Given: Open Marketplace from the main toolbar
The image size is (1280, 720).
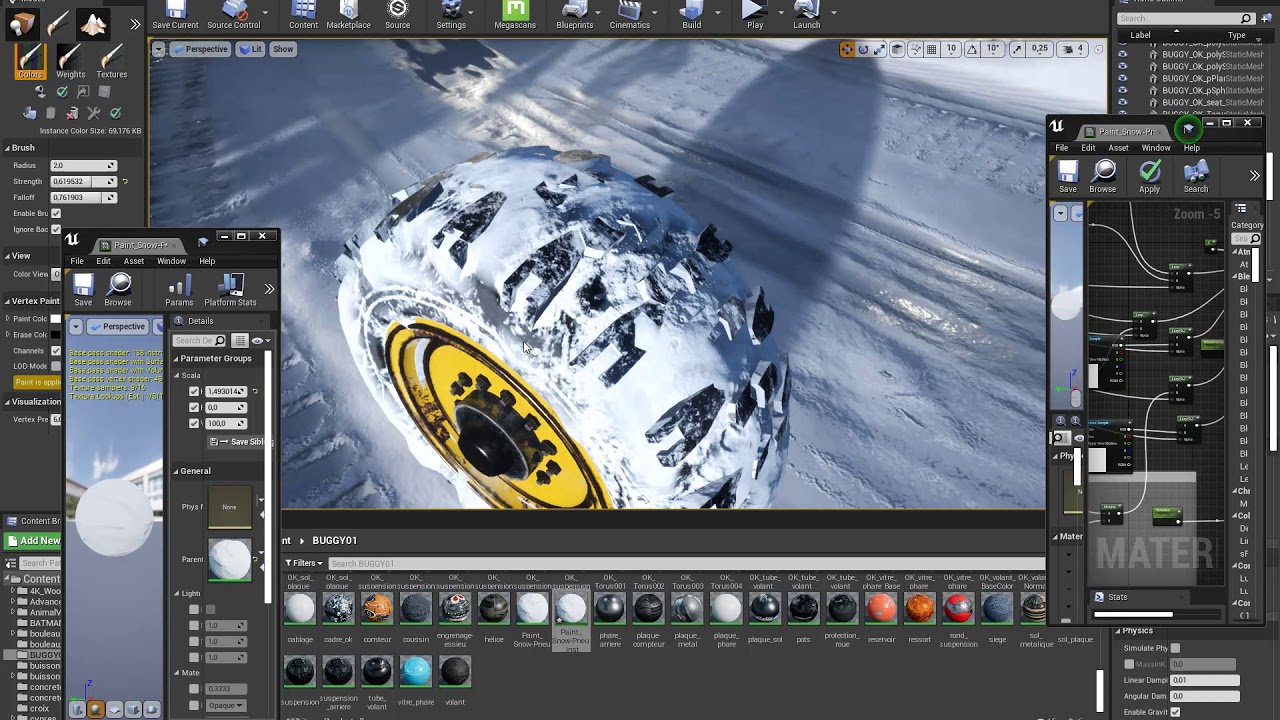Looking at the screenshot, I should pos(348,15).
